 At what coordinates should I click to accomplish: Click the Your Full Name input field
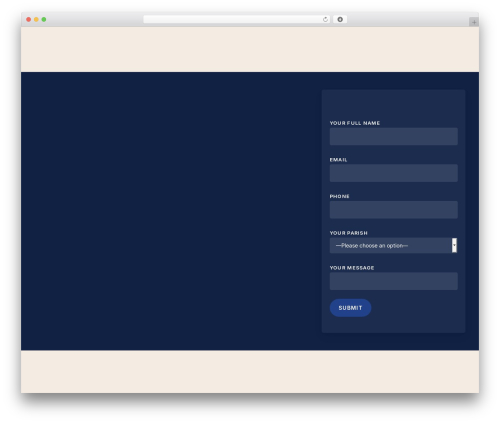394,136
